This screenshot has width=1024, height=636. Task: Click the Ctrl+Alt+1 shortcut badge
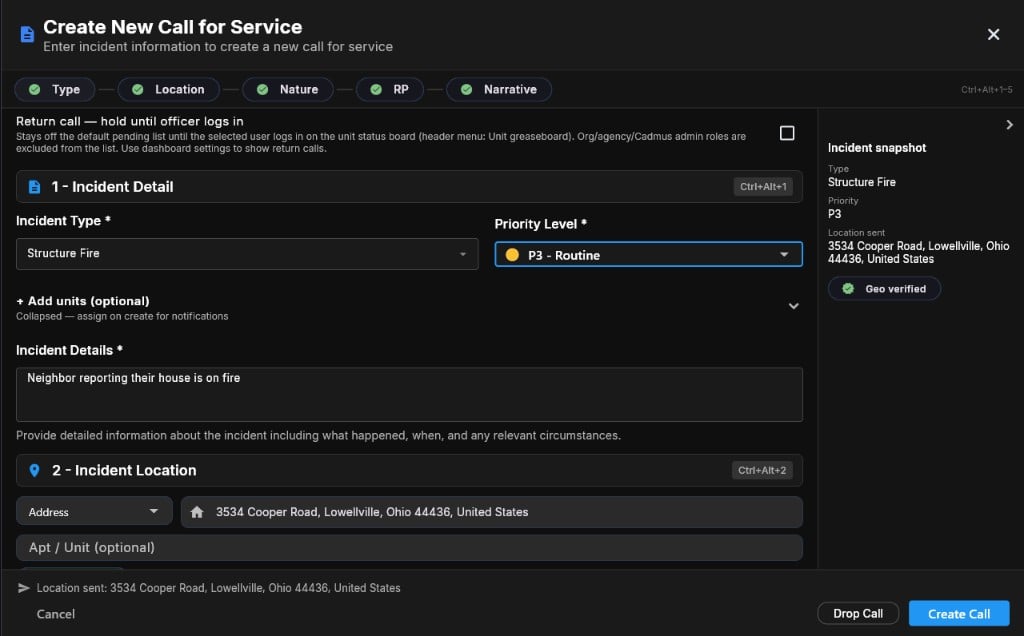tap(763, 187)
